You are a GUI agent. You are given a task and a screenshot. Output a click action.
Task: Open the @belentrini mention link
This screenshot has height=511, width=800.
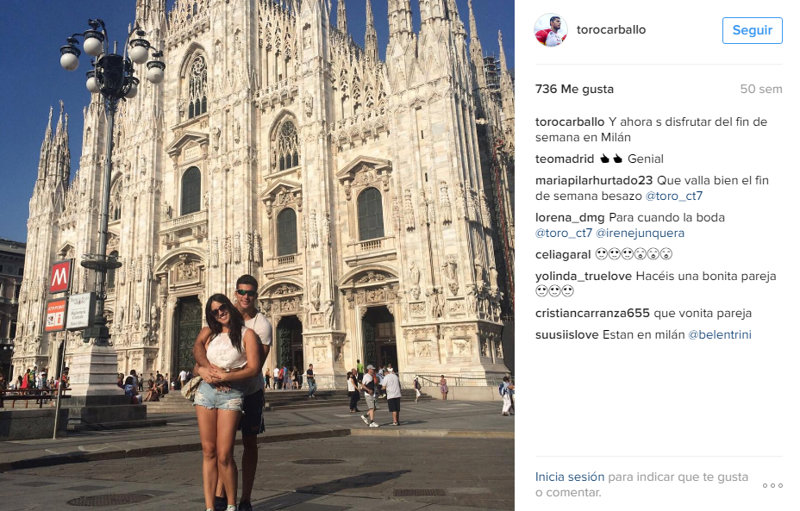[x=719, y=335]
